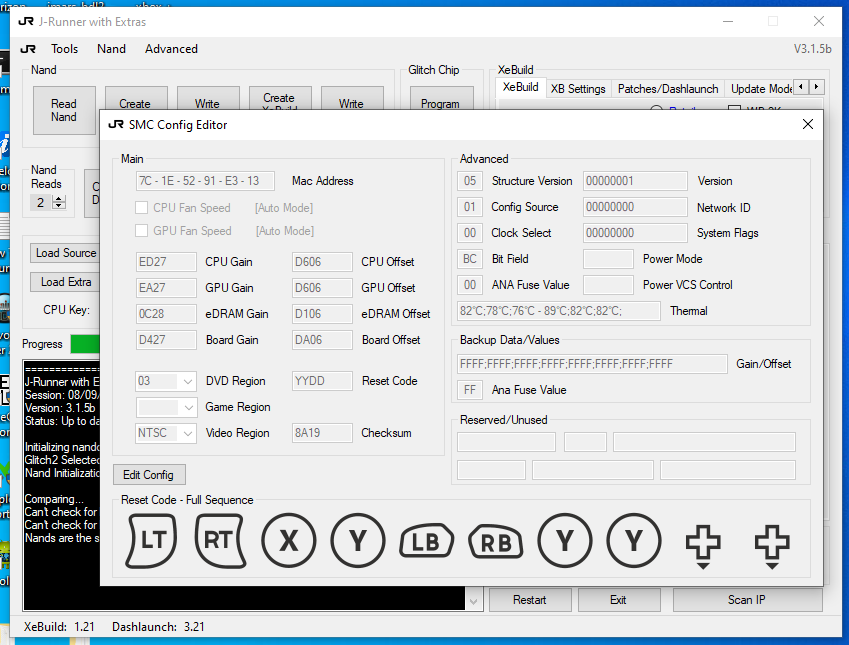Click the backup Ana Fuse Value FF field

click(470, 390)
